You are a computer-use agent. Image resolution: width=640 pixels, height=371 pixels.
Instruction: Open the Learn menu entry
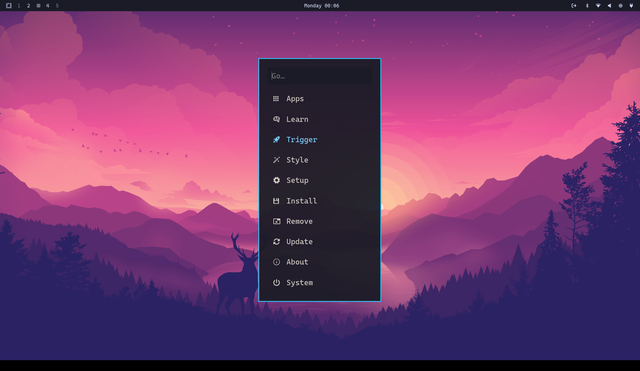coord(320,119)
